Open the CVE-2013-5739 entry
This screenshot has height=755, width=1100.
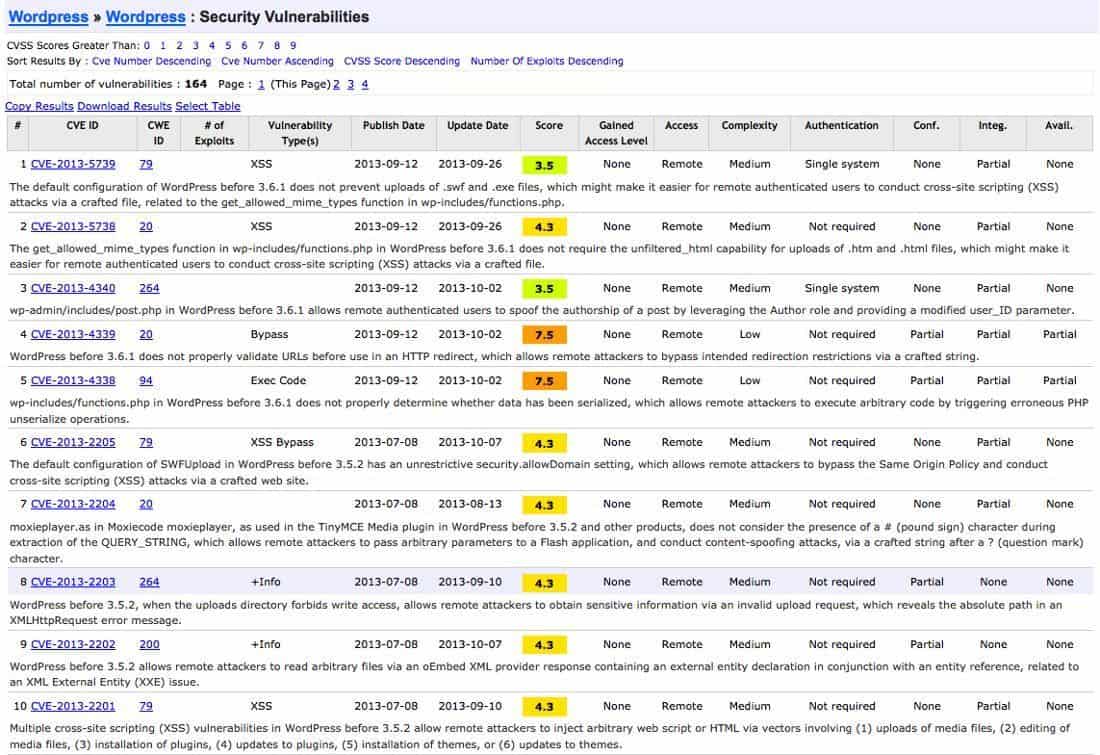click(73, 164)
